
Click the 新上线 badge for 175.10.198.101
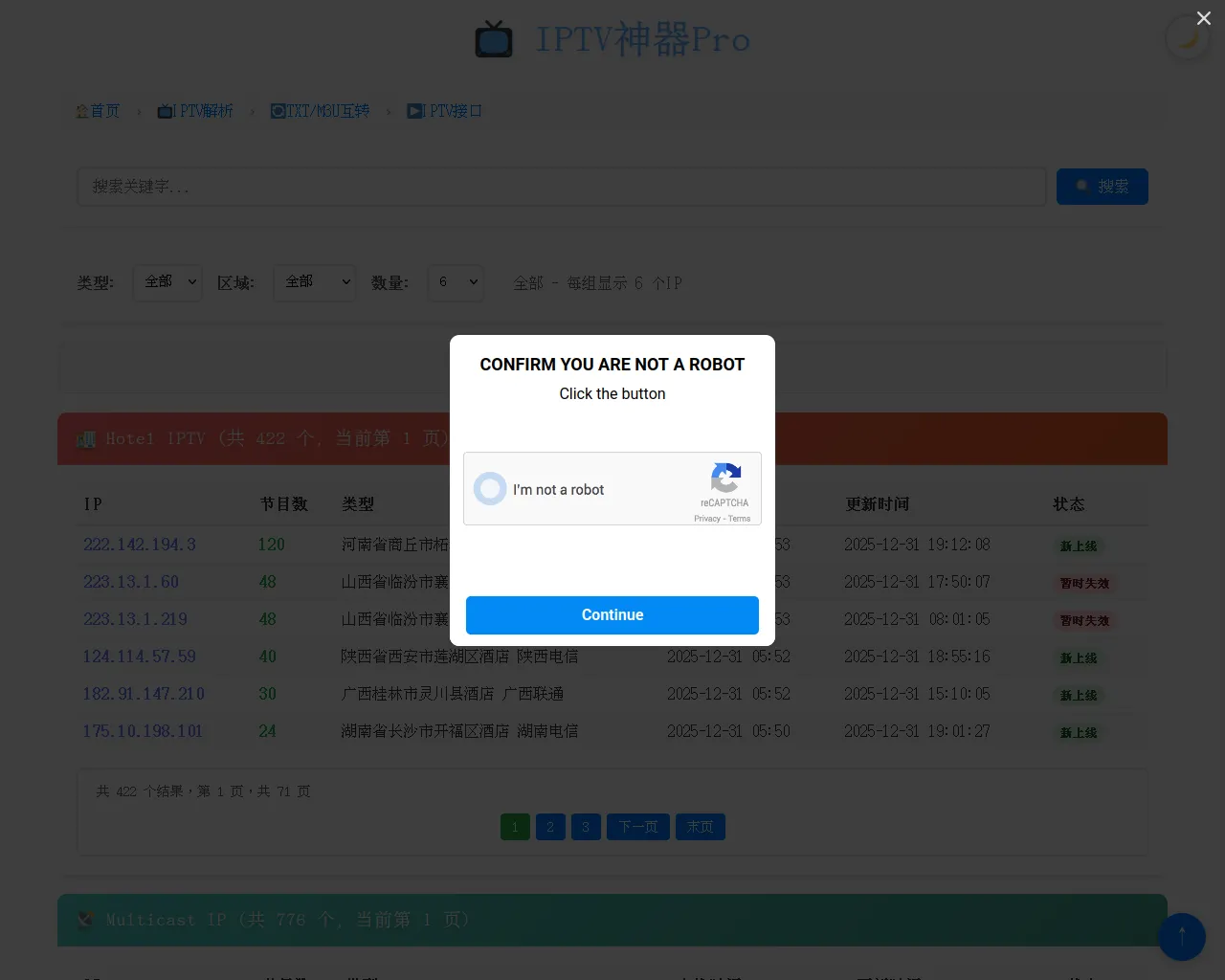click(x=1079, y=733)
